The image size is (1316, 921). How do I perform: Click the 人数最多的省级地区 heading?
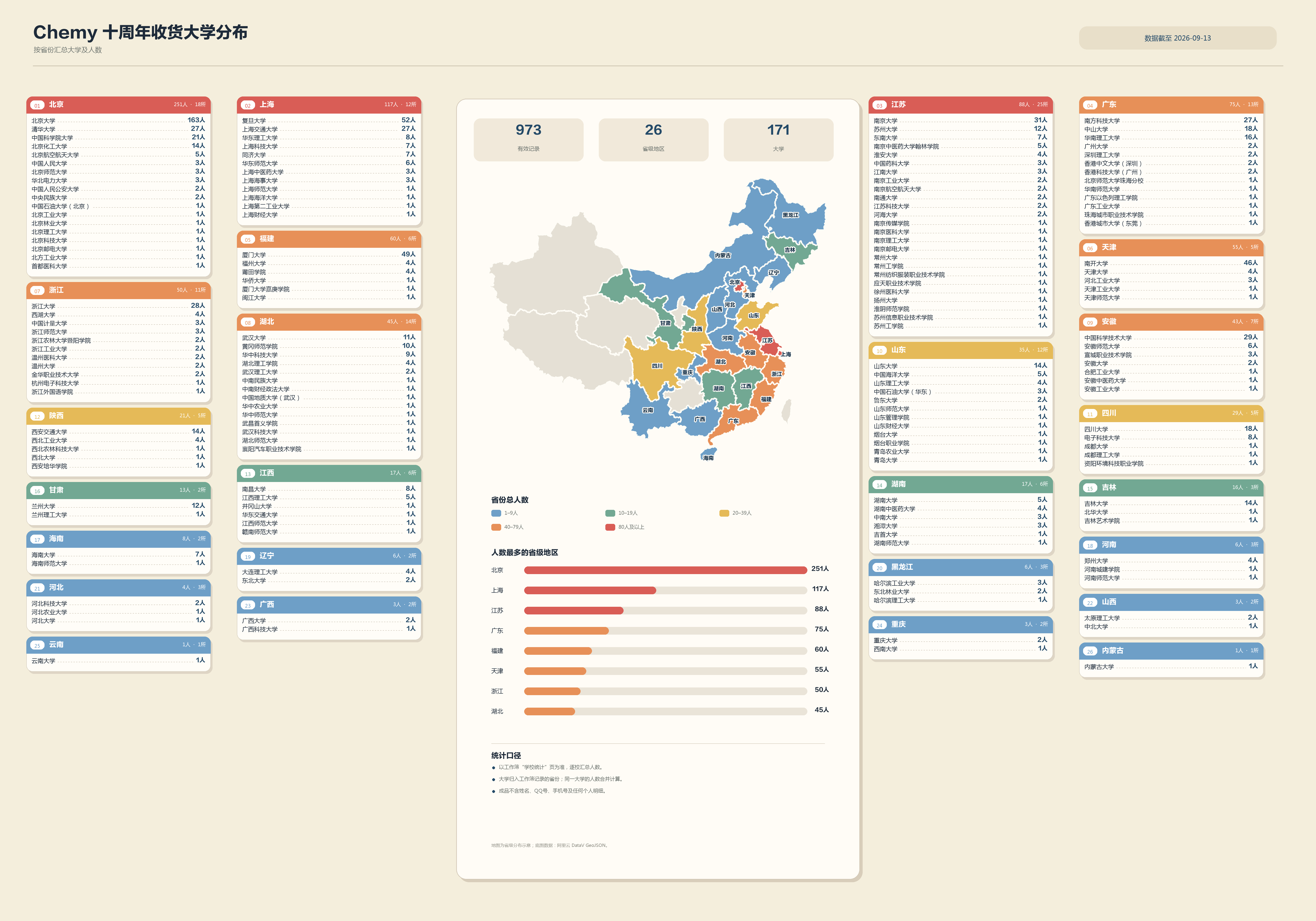[524, 552]
